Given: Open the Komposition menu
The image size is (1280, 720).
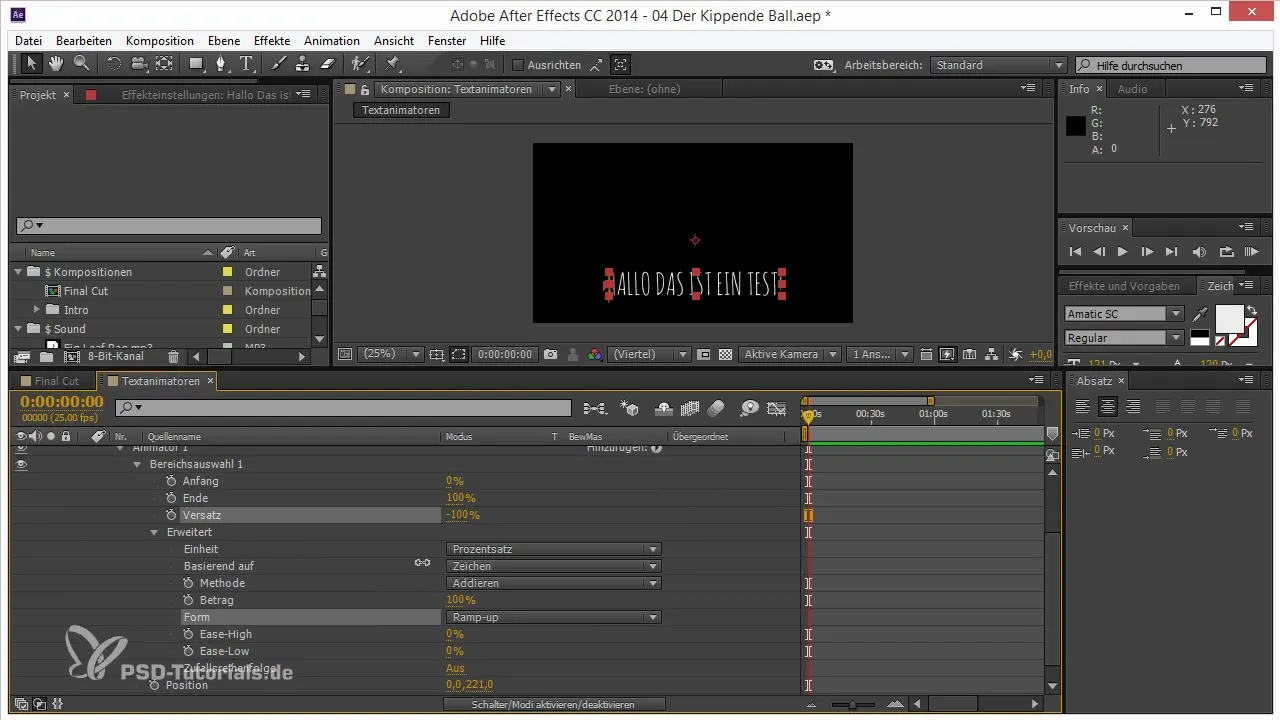Looking at the screenshot, I should (x=160, y=41).
